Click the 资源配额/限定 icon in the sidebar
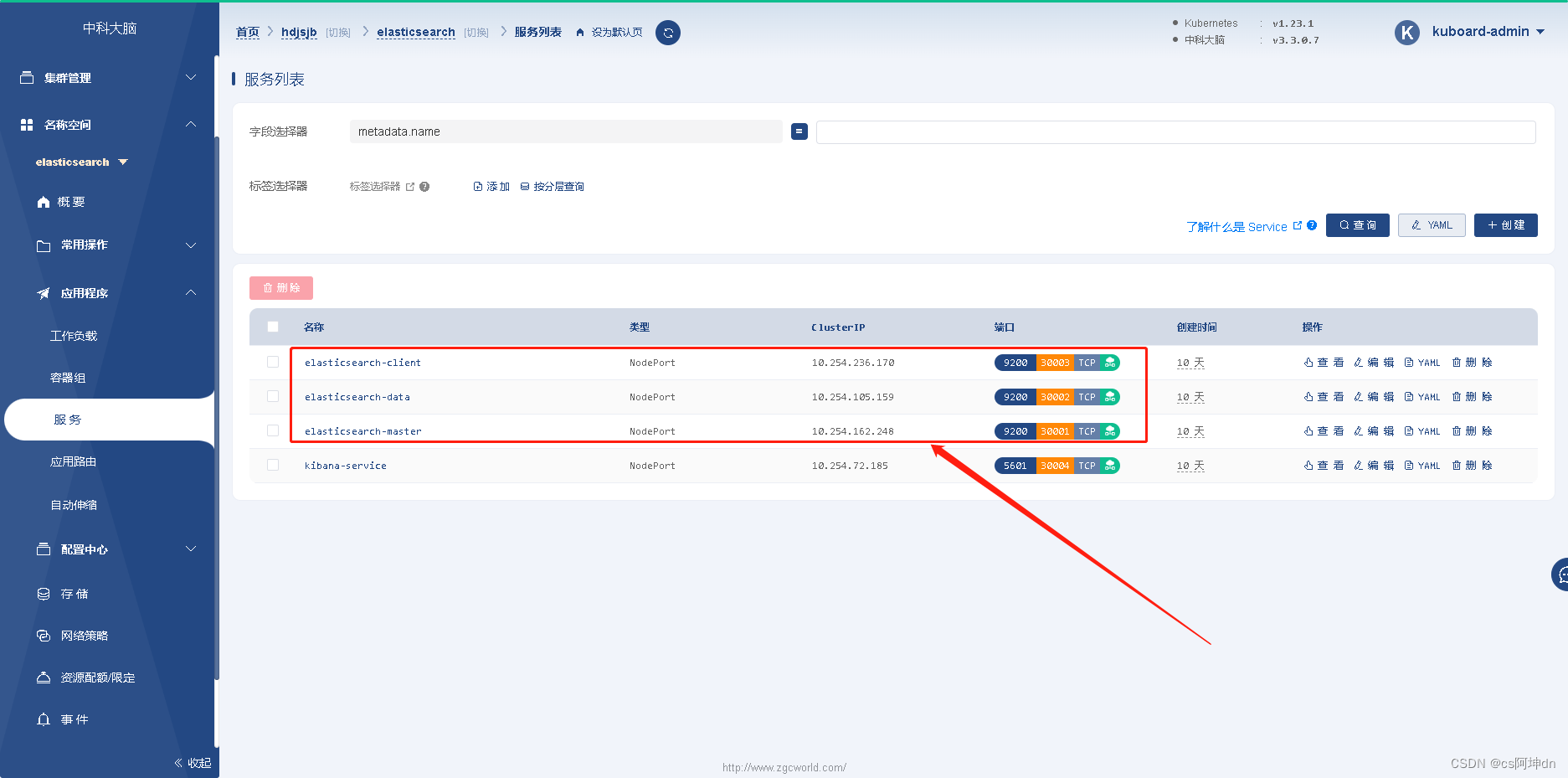The image size is (1568, 778). 44,678
